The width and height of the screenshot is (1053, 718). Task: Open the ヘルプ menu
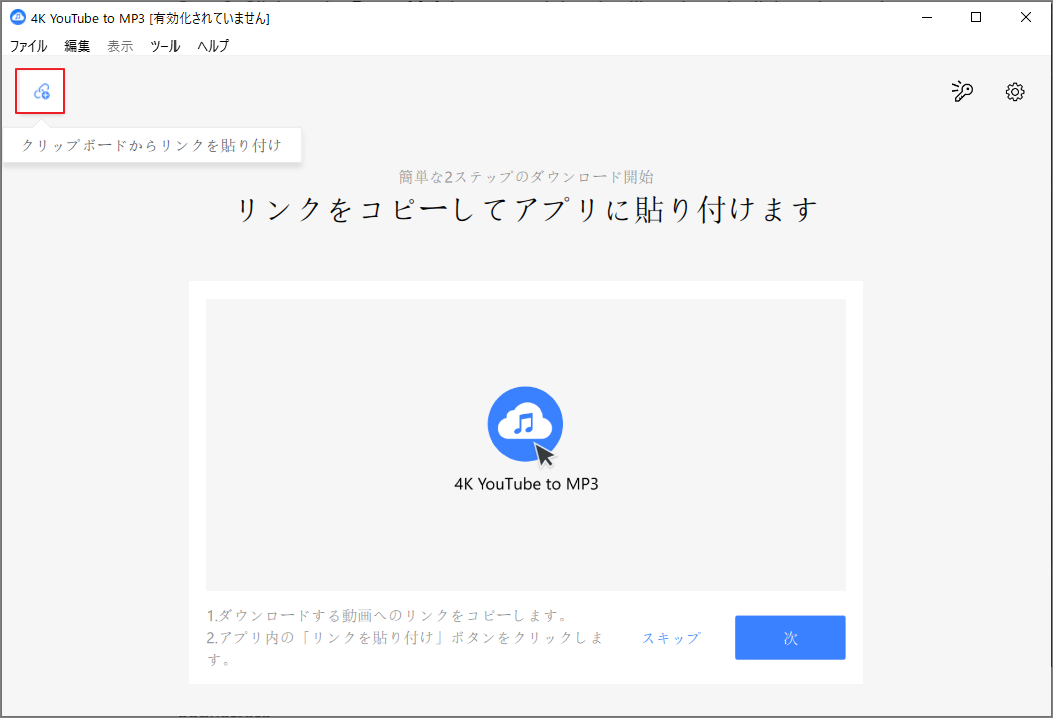(x=213, y=46)
